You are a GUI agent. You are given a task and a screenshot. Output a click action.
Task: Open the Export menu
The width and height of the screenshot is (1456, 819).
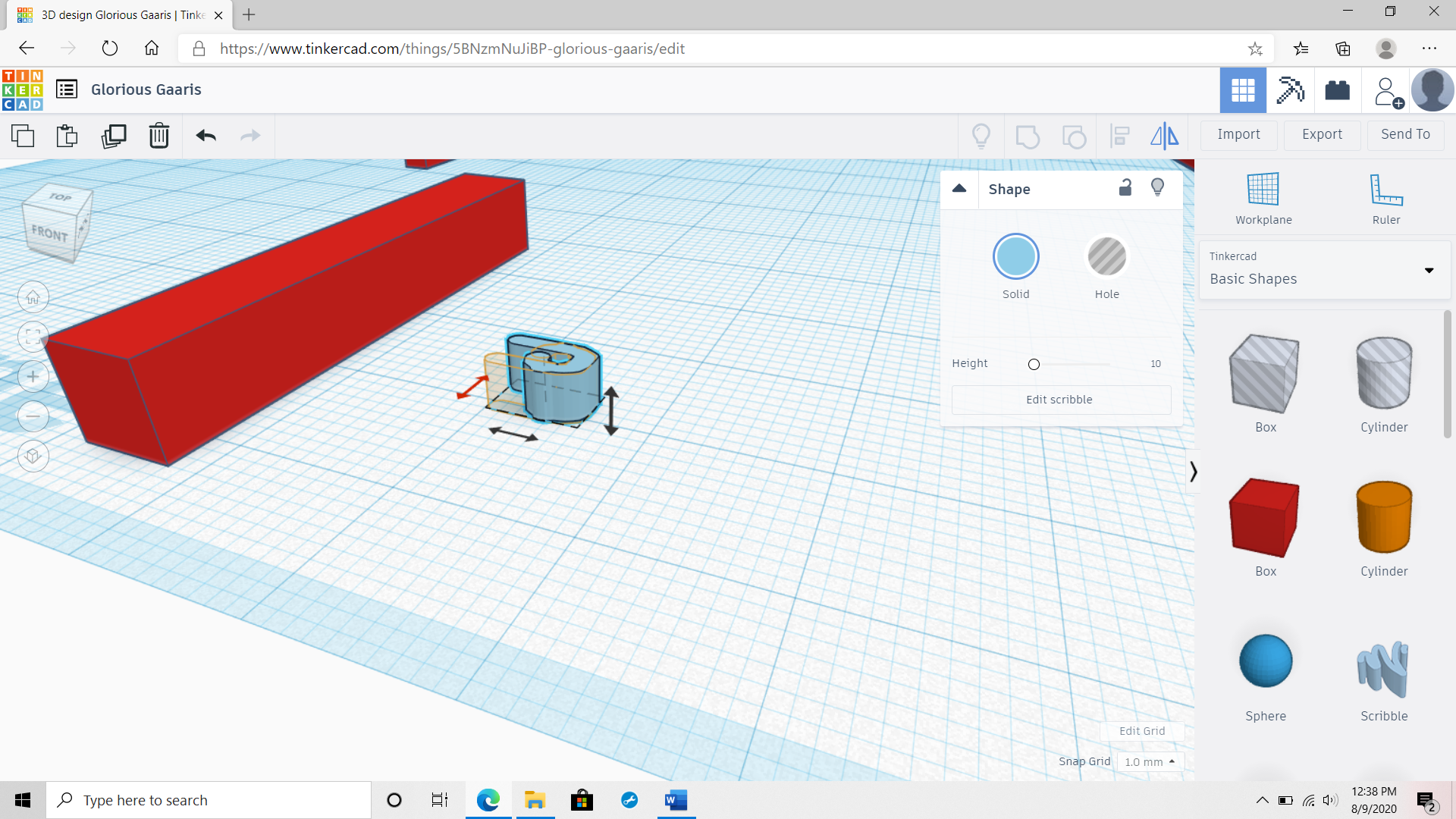1322,134
